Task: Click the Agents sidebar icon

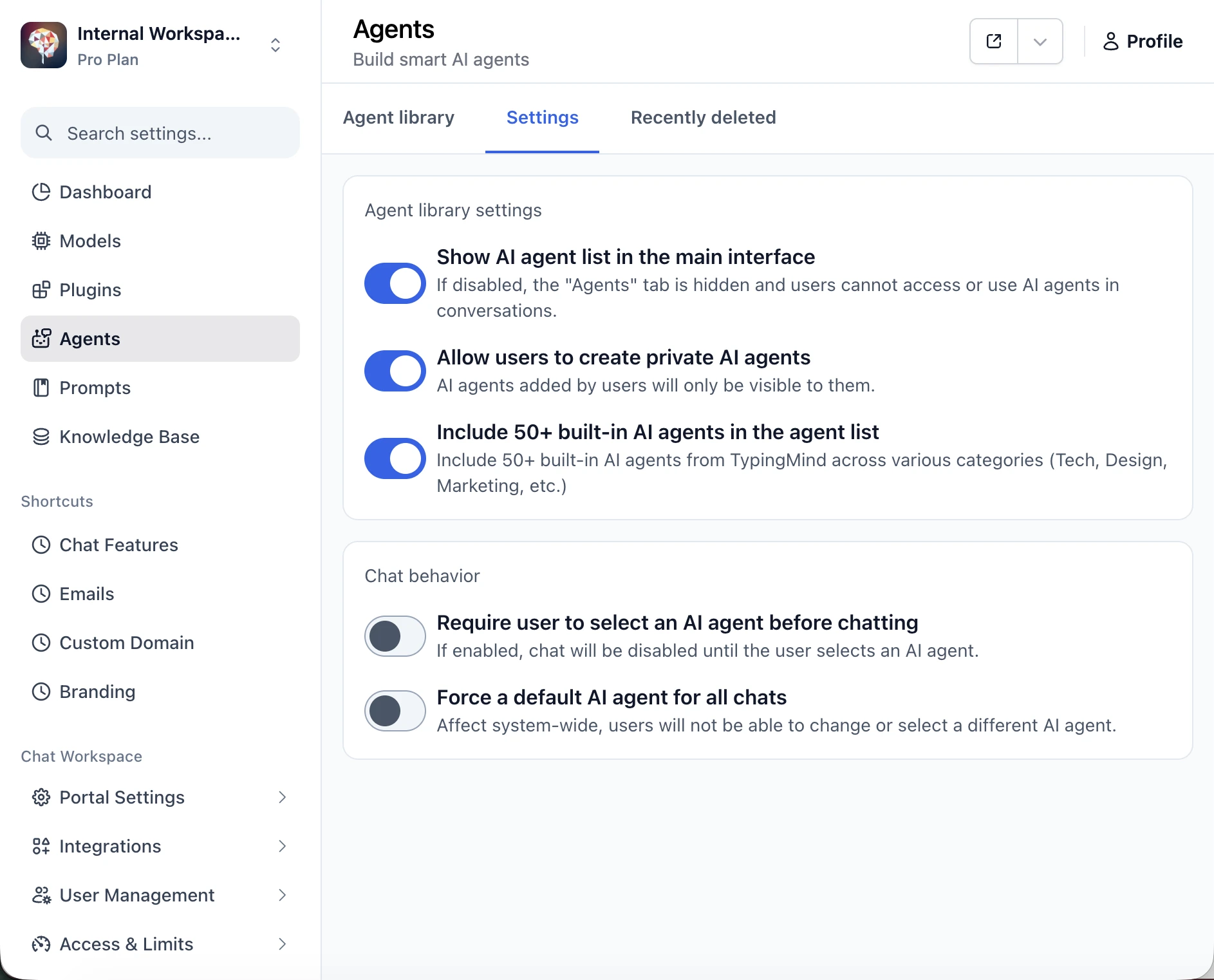Action: [x=41, y=339]
